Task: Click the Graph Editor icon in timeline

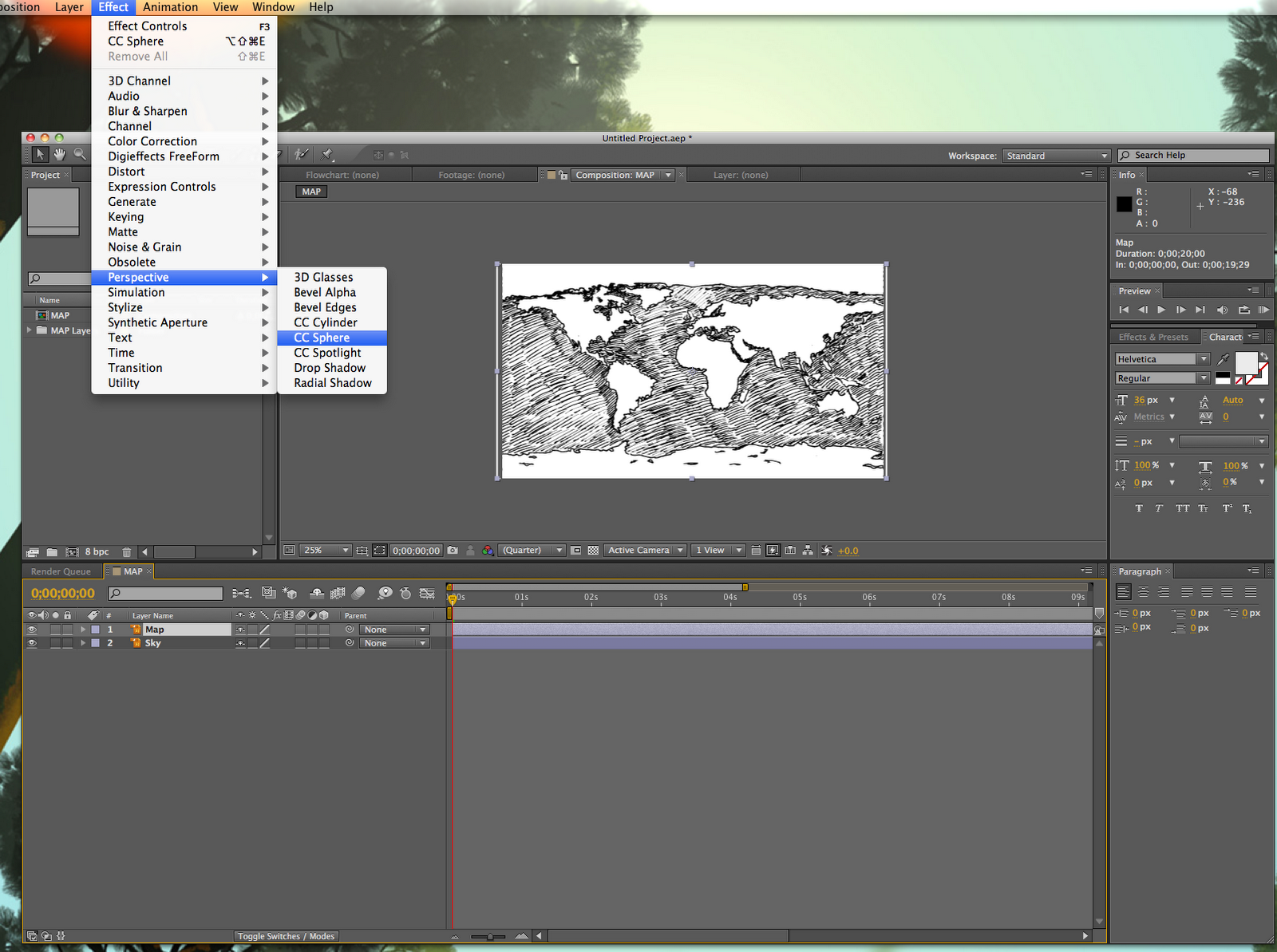Action: pyautogui.click(x=428, y=593)
